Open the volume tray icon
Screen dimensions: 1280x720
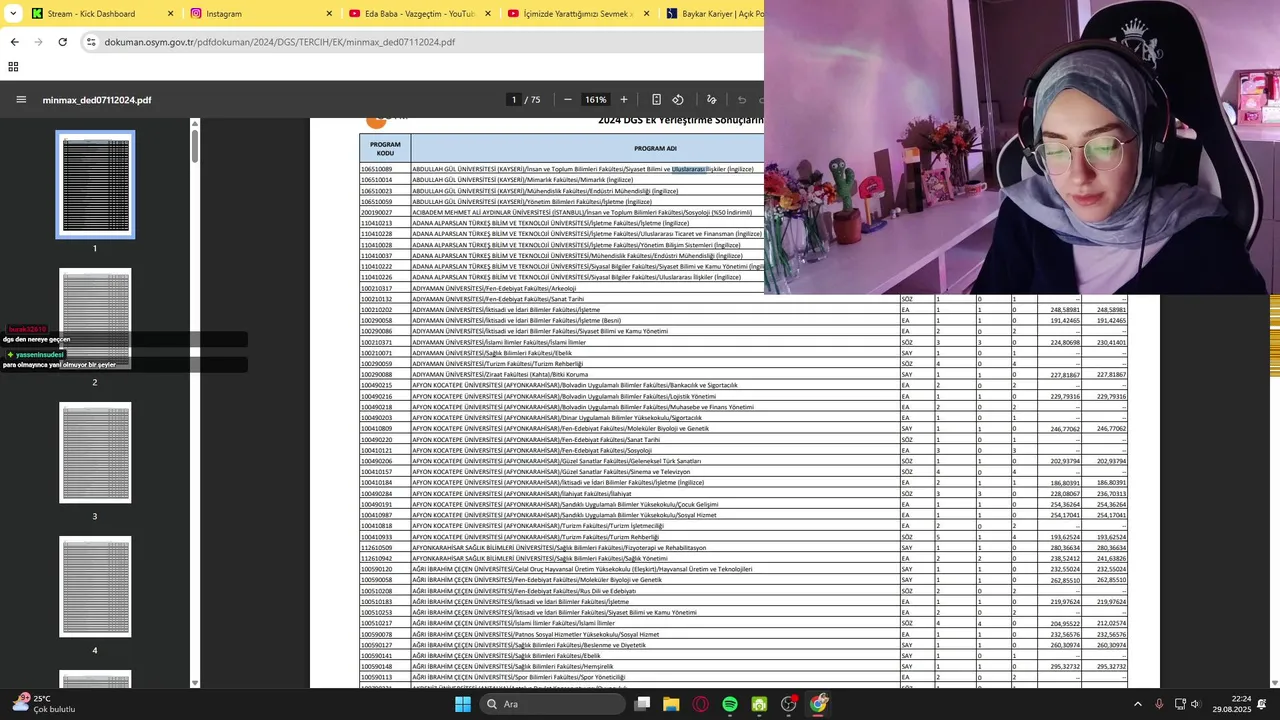(1196, 704)
